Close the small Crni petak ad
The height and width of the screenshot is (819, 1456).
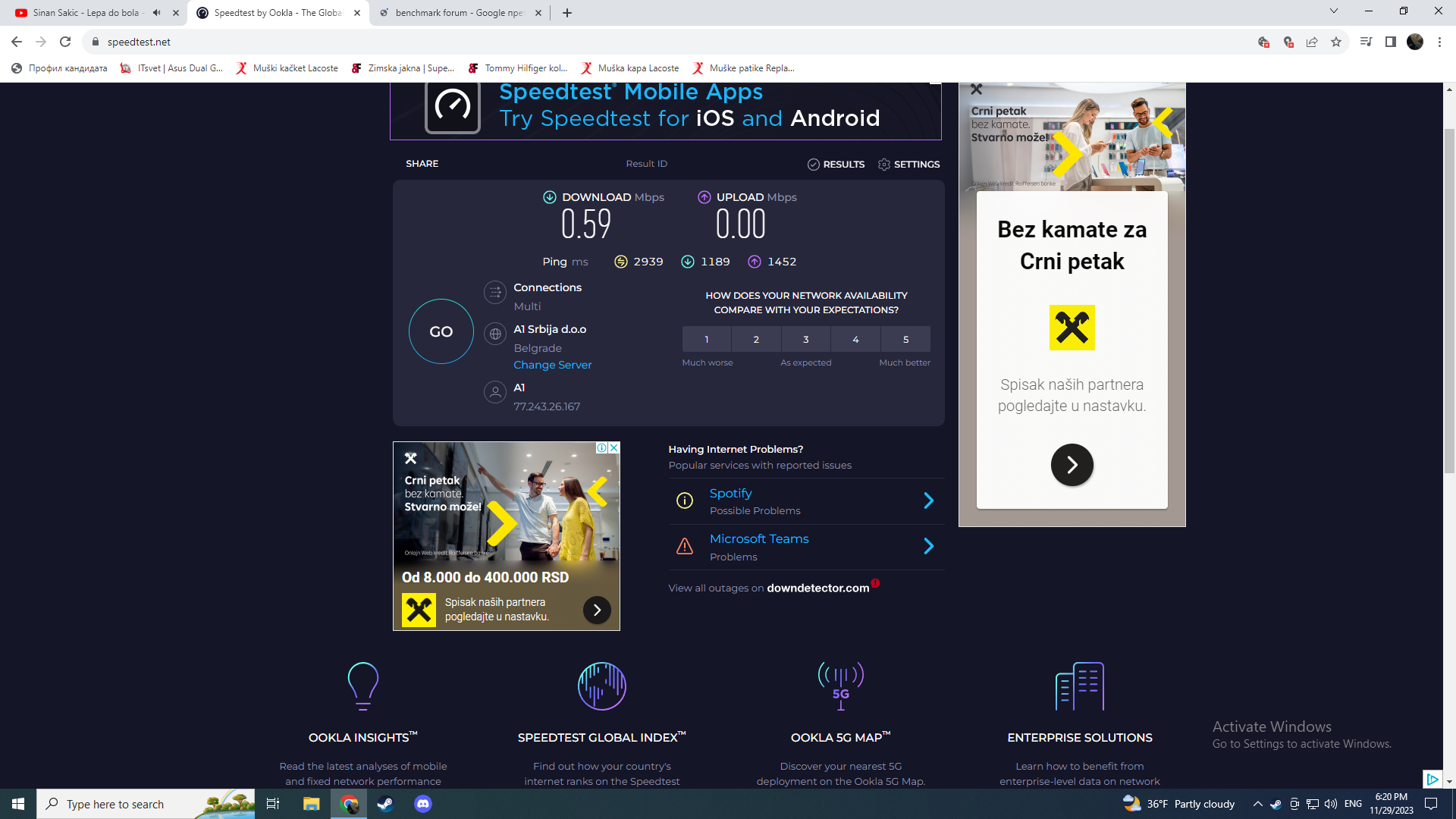(x=614, y=448)
